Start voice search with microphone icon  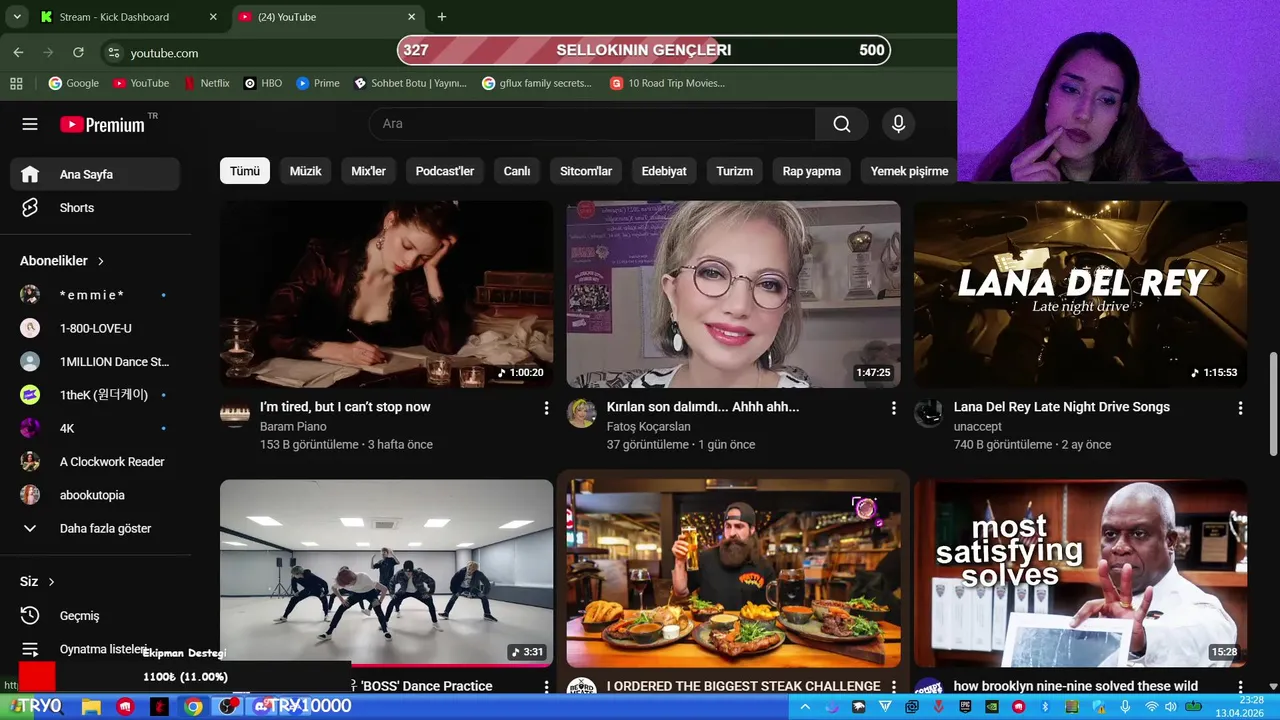898,124
